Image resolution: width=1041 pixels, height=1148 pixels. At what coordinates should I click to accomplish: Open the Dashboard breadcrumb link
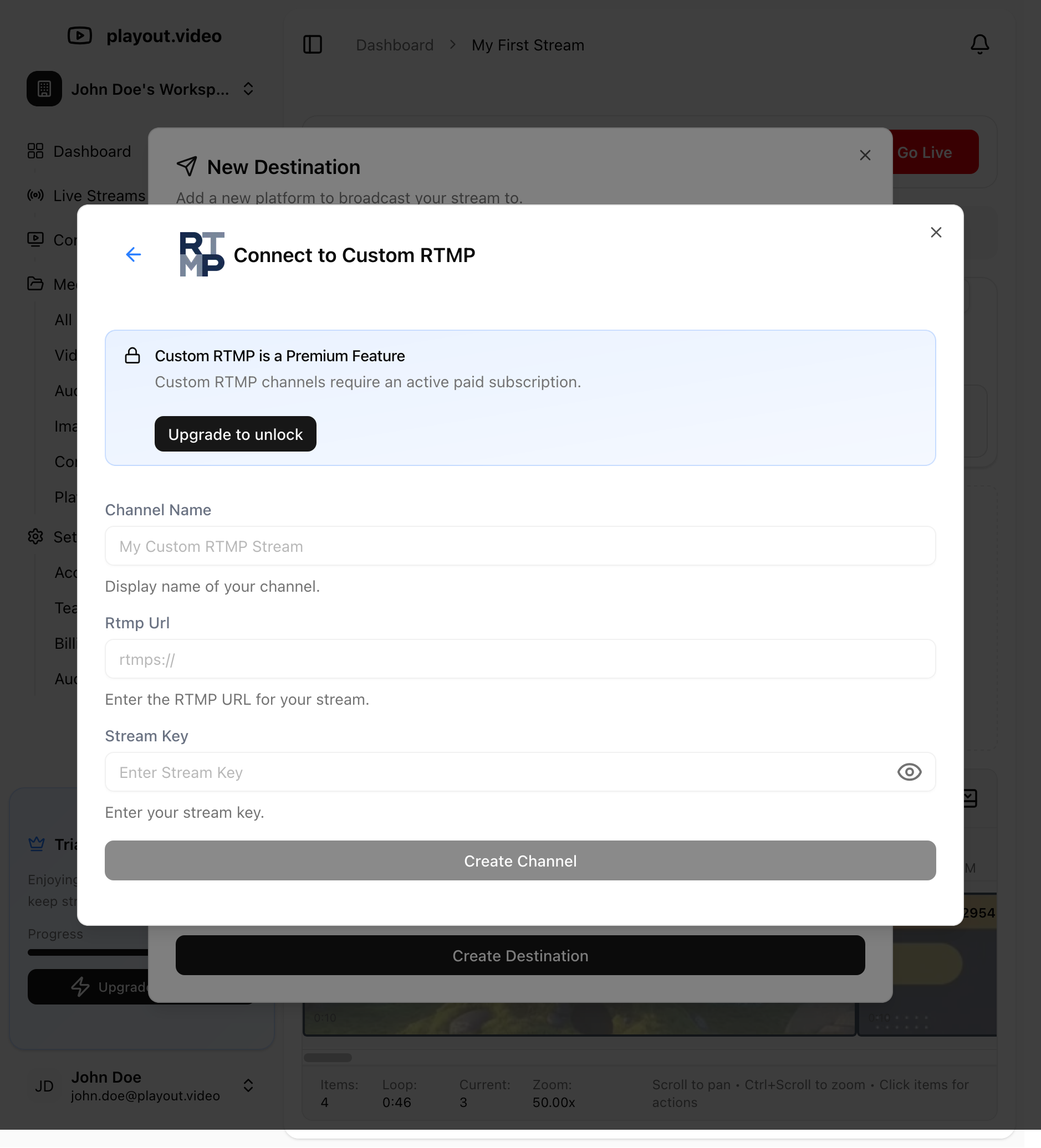[394, 45]
